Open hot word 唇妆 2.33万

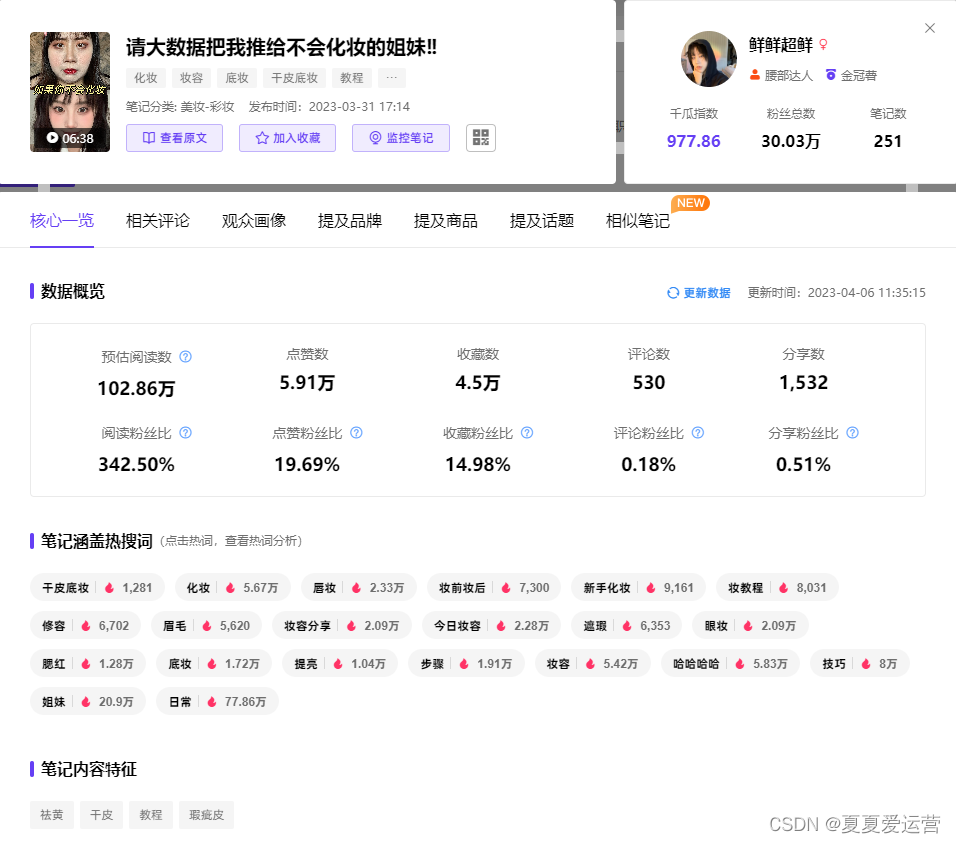point(358,588)
